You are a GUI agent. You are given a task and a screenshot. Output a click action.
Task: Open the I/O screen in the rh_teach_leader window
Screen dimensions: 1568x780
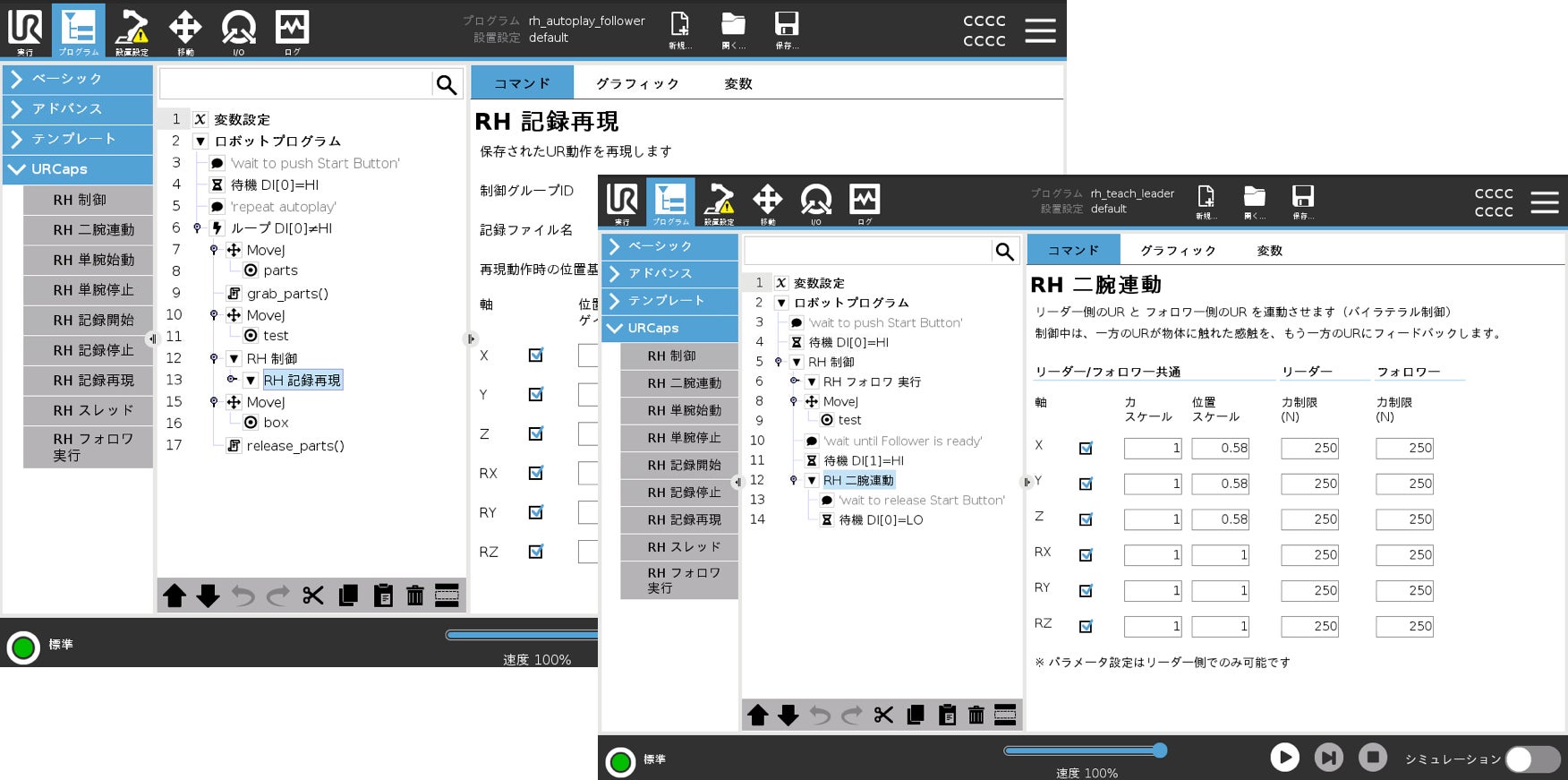pyautogui.click(x=815, y=203)
